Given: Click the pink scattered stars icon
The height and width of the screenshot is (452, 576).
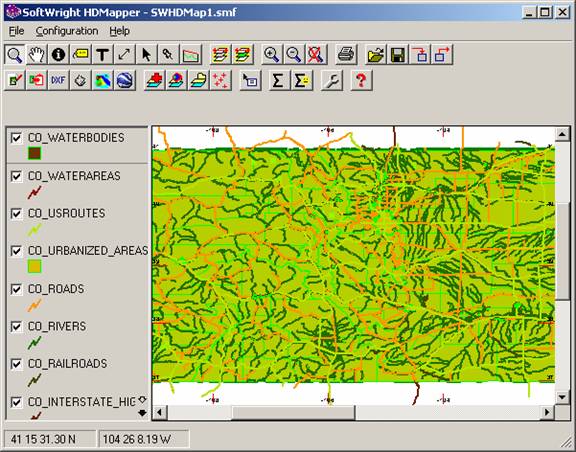Looking at the screenshot, I should coord(221,80).
